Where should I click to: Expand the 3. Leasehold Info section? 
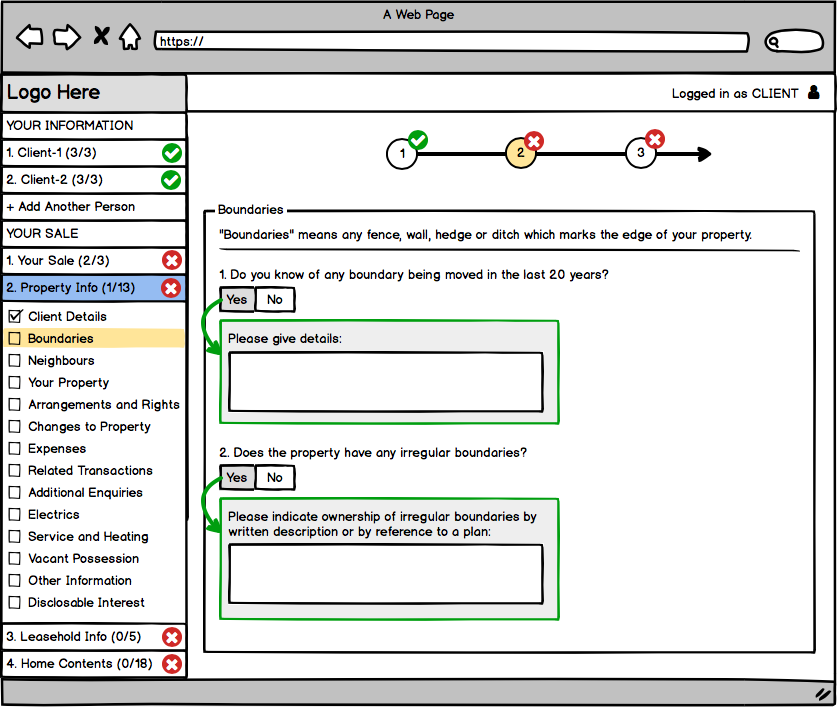pyautogui.click(x=73, y=637)
